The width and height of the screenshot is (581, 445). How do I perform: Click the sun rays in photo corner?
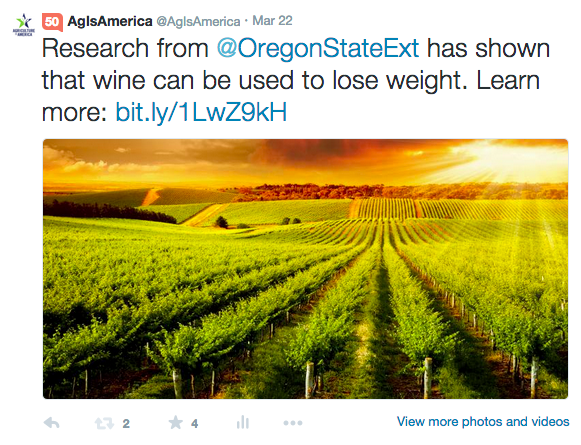pyautogui.click(x=519, y=161)
